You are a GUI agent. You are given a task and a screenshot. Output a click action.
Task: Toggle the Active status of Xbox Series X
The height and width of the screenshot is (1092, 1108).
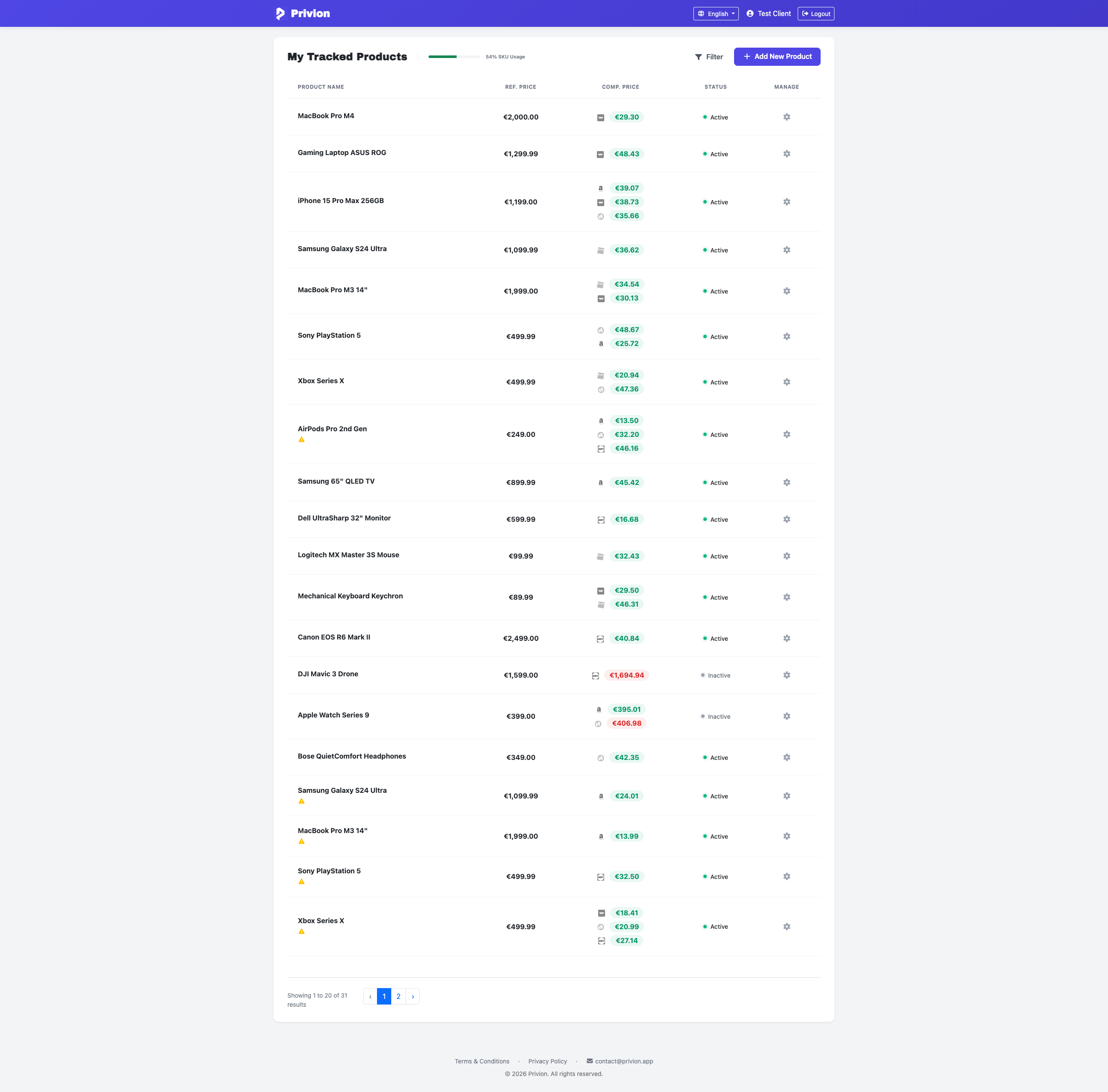[715, 382]
